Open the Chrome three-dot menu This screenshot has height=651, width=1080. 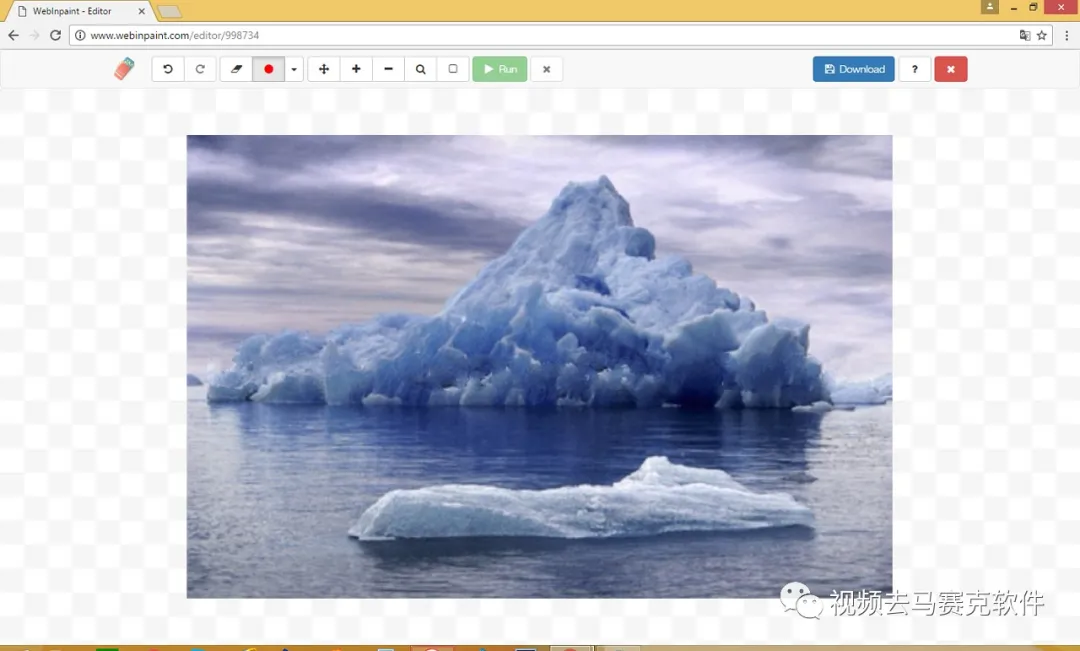click(x=1066, y=35)
